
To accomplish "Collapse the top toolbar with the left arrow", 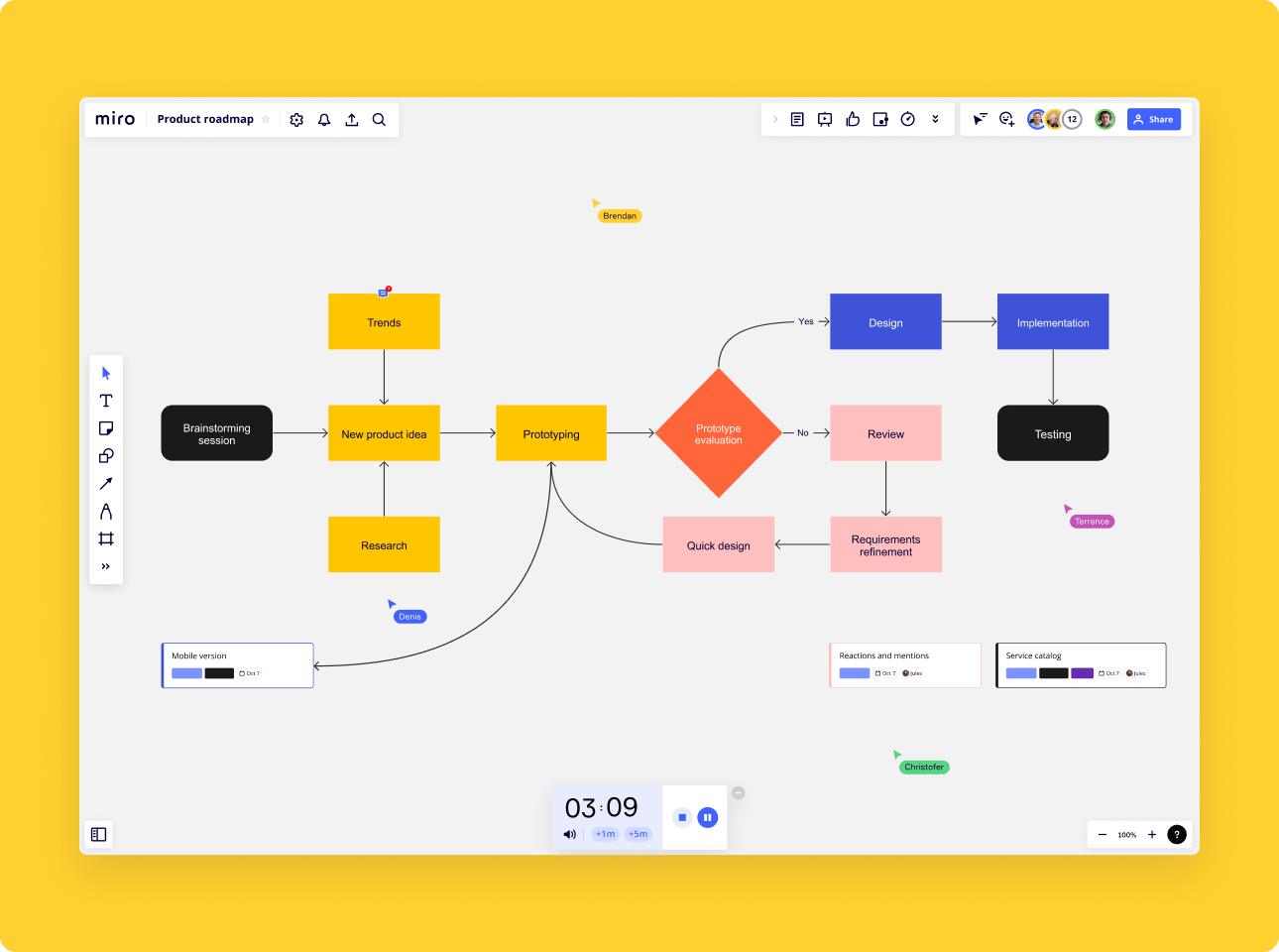I will (x=774, y=118).
